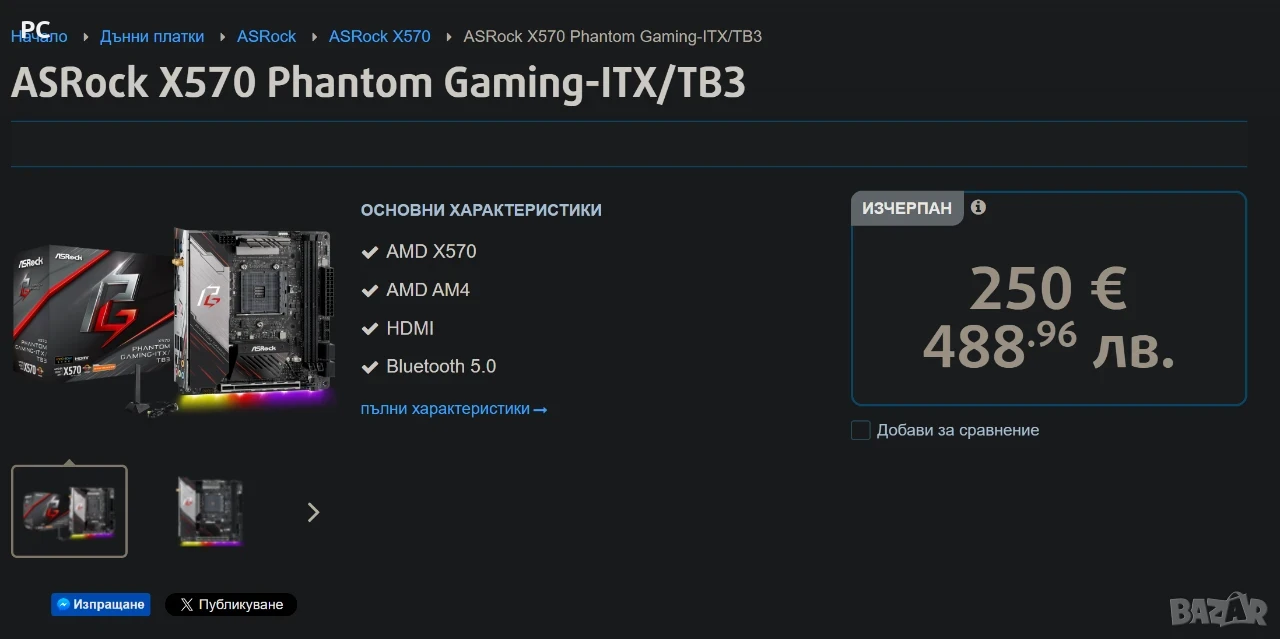Click the last breadcrumb ASRock X570 Phantom Gaming-ITX/TB3

[613, 36]
